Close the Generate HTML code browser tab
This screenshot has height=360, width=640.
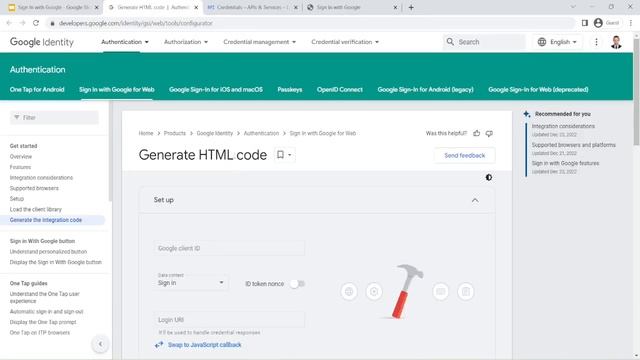coord(196,7)
